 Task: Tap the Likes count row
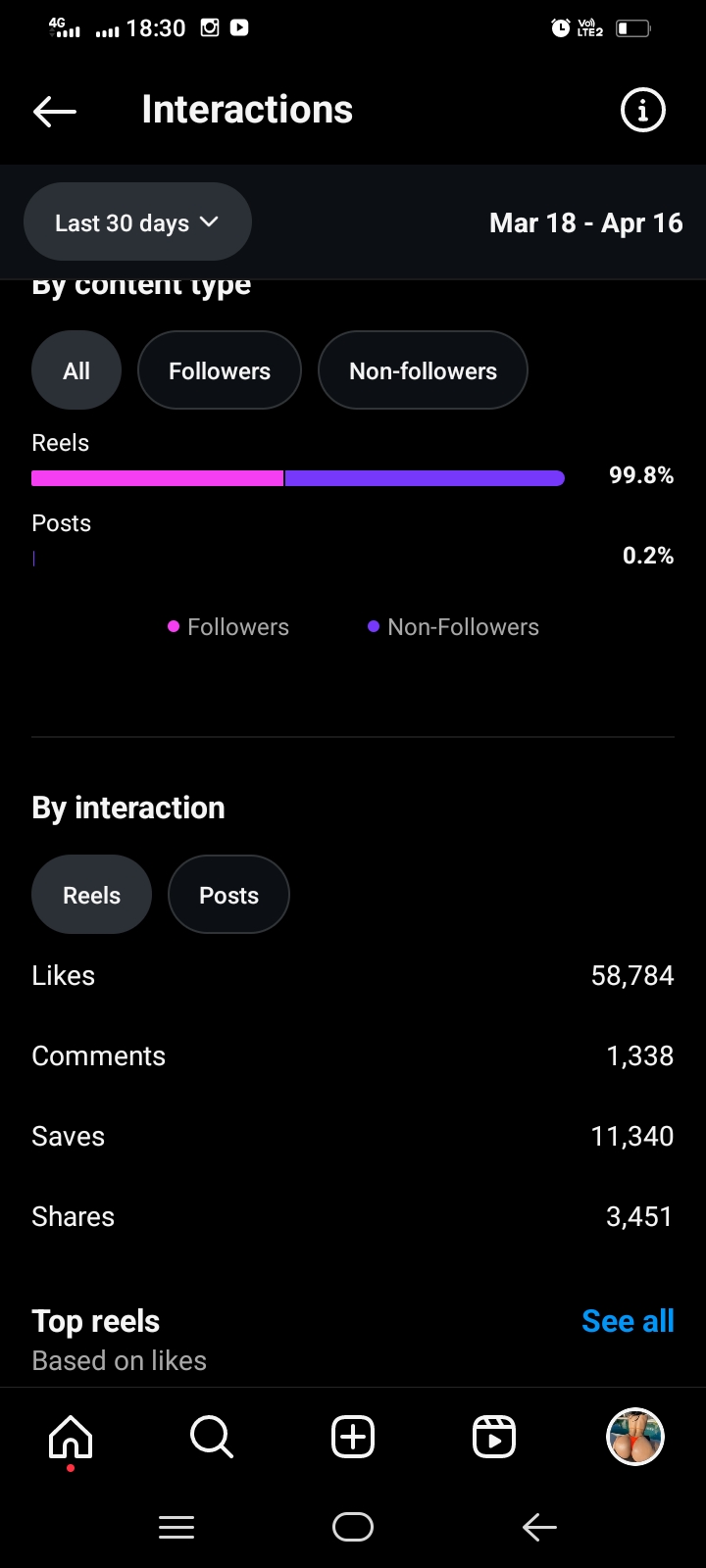click(x=353, y=975)
